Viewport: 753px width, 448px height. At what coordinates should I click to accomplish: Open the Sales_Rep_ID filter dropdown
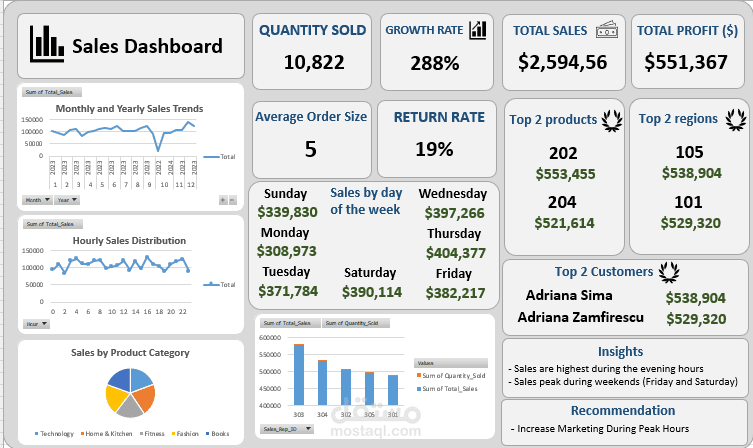(x=287, y=429)
